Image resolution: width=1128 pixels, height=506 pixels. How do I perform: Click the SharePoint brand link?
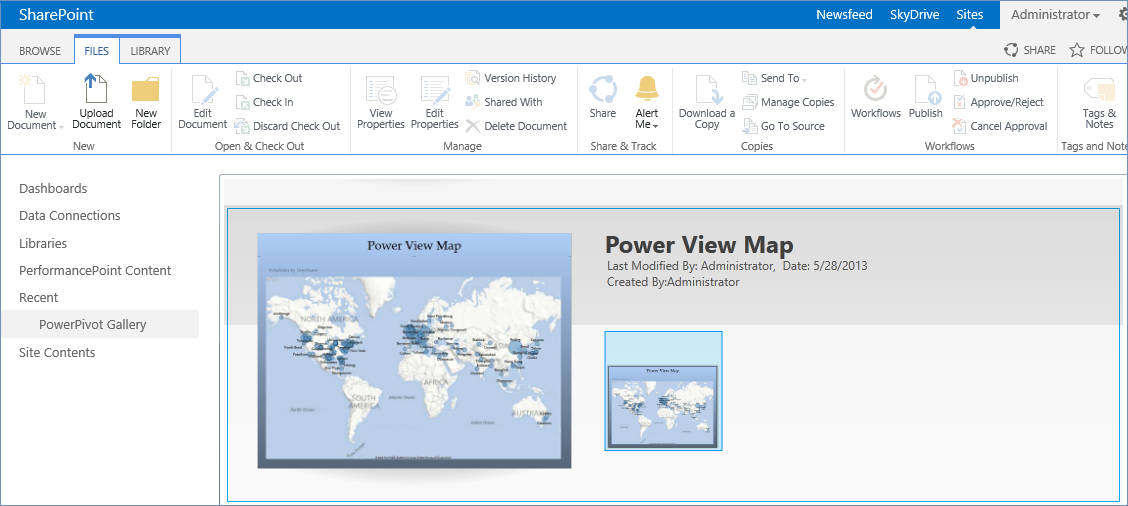56,14
